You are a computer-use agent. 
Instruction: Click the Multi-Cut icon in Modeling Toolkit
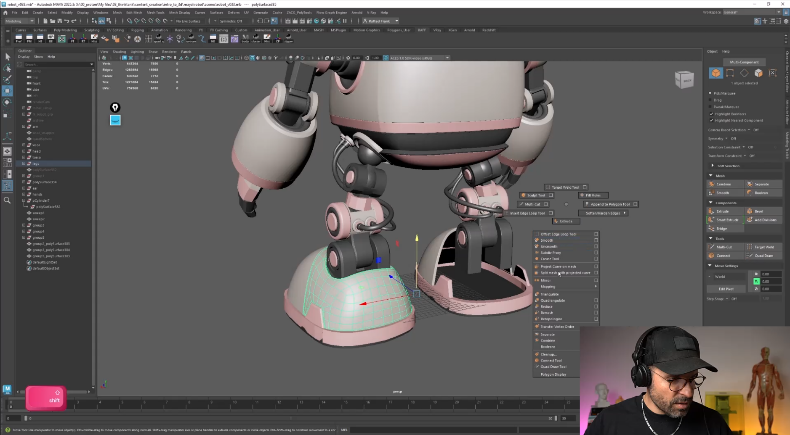pos(712,247)
